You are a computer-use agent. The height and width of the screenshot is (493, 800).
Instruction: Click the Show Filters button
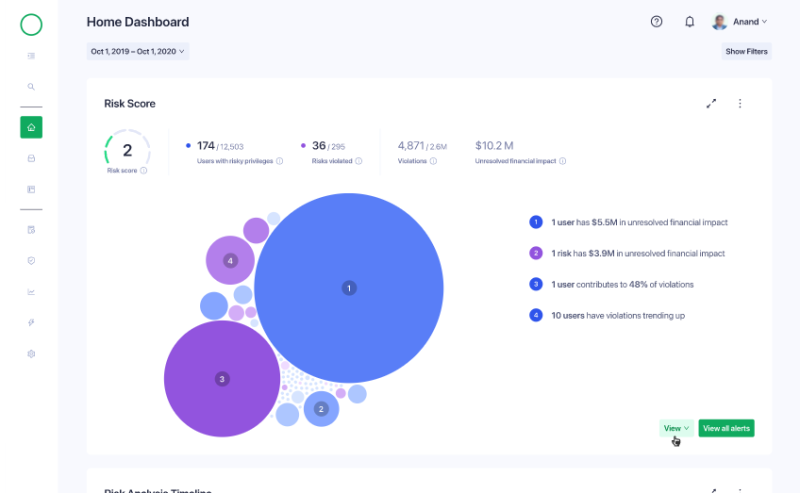[746, 51]
